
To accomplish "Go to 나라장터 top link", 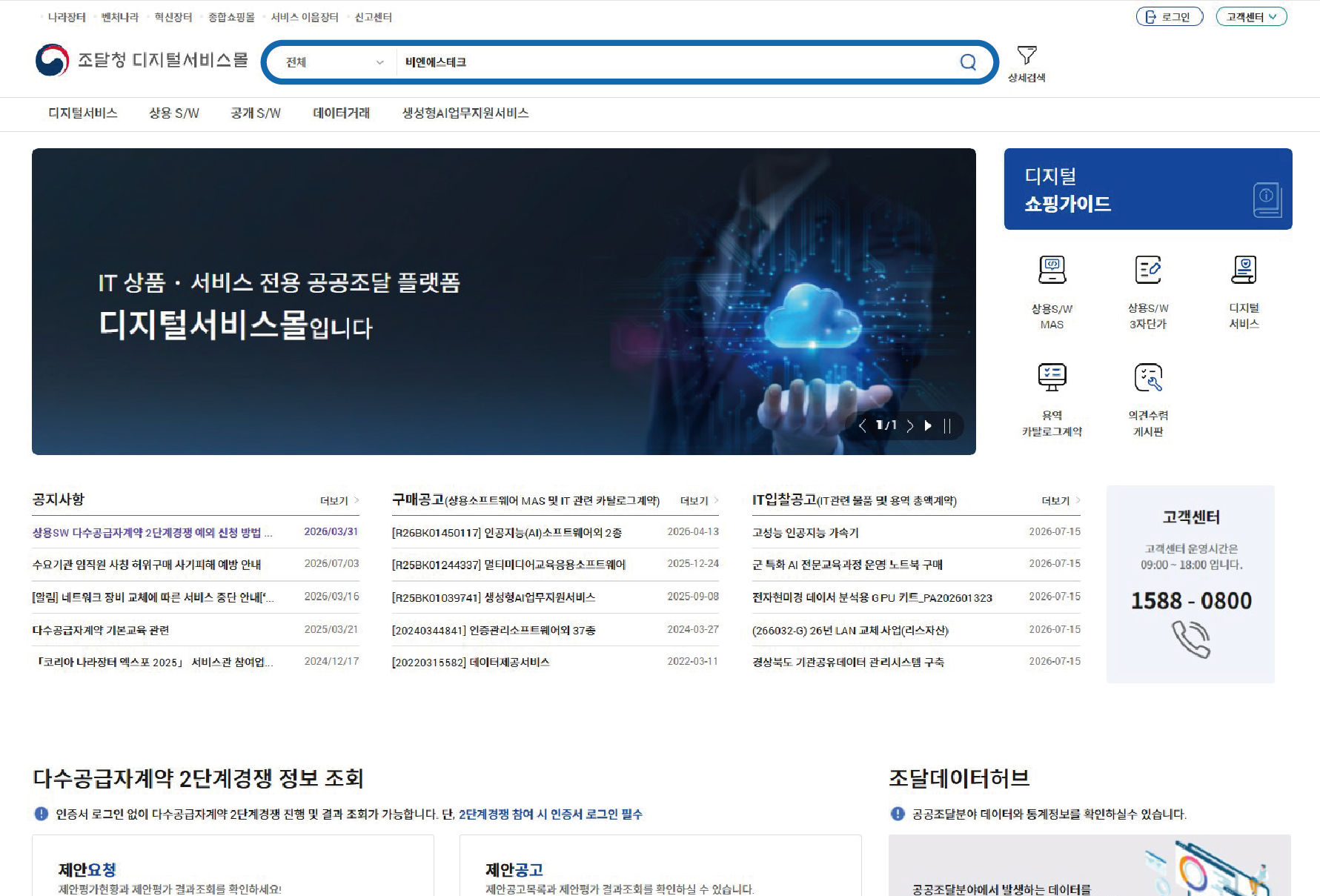I will (67, 17).
